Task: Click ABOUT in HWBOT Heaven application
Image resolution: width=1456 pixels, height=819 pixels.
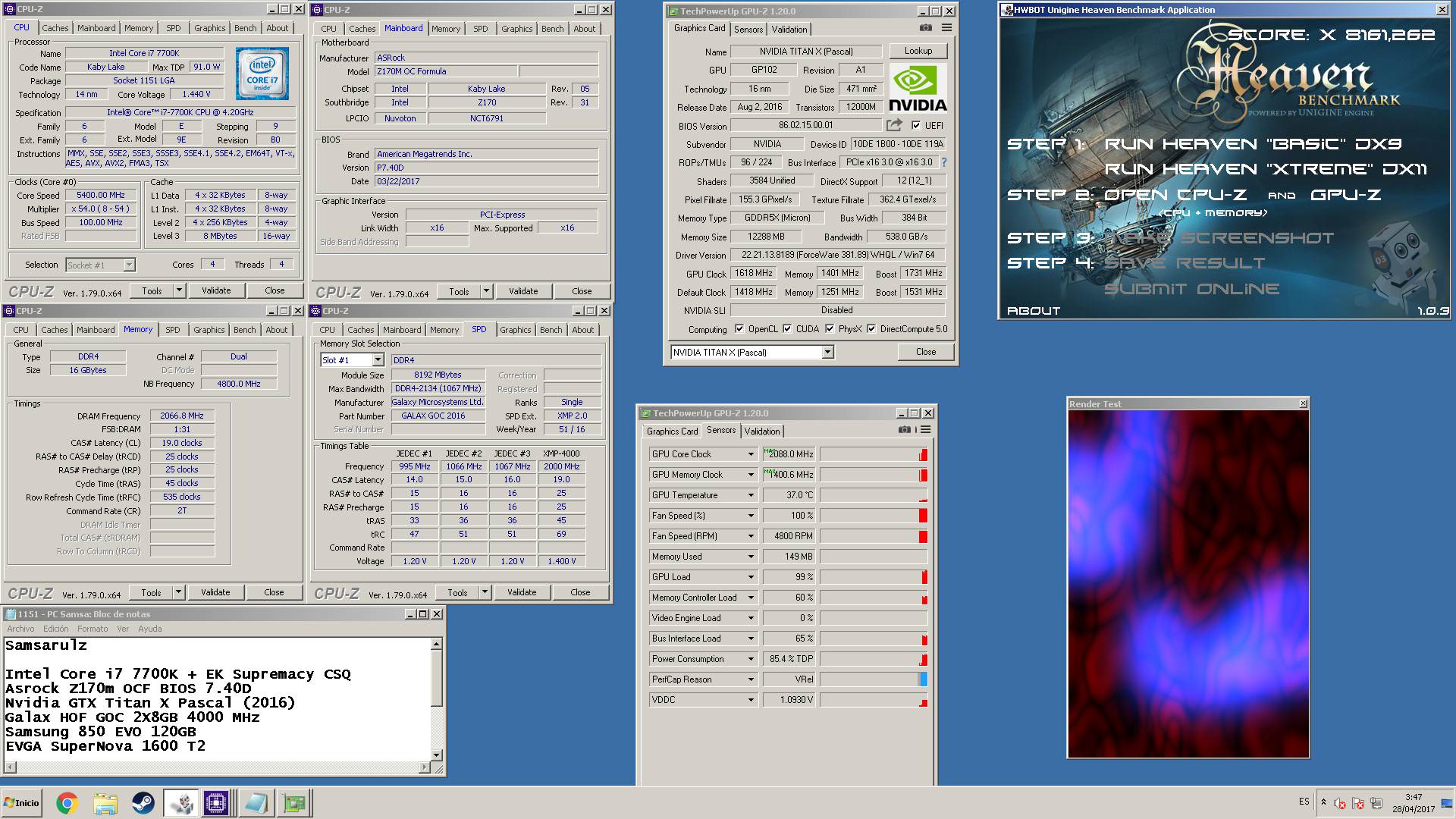Action: tap(1033, 311)
